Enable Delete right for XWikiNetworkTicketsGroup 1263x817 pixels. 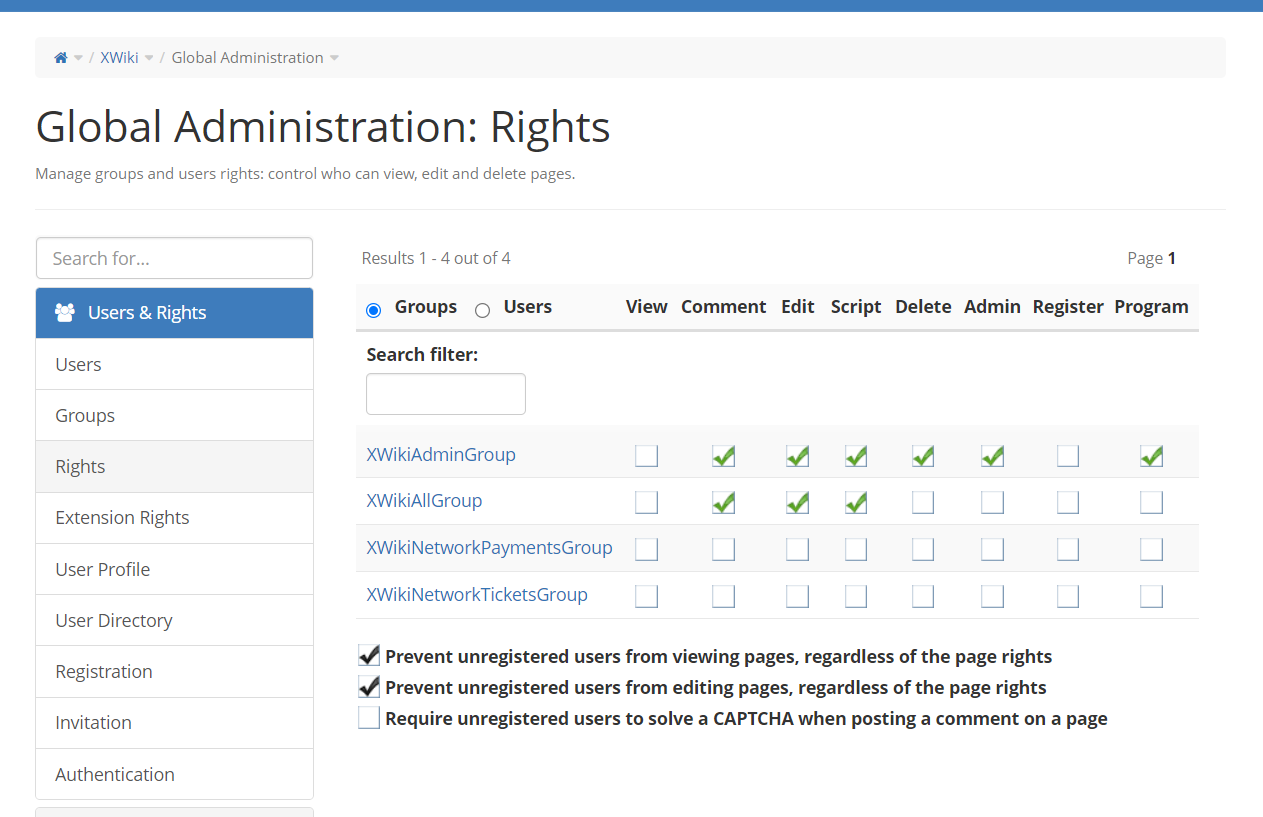click(923, 596)
